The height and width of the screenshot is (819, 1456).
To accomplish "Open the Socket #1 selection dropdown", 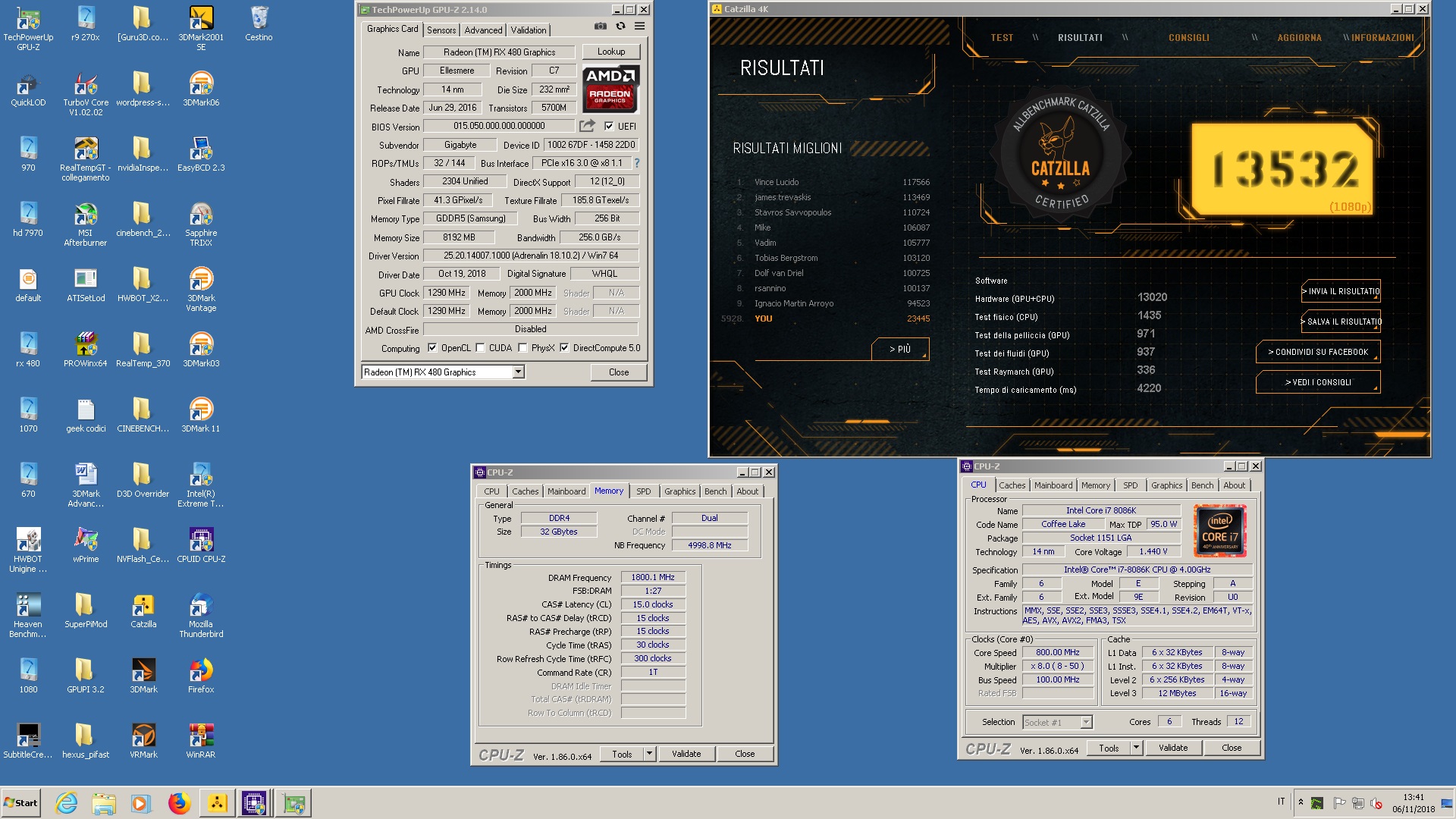I will 1086,723.
